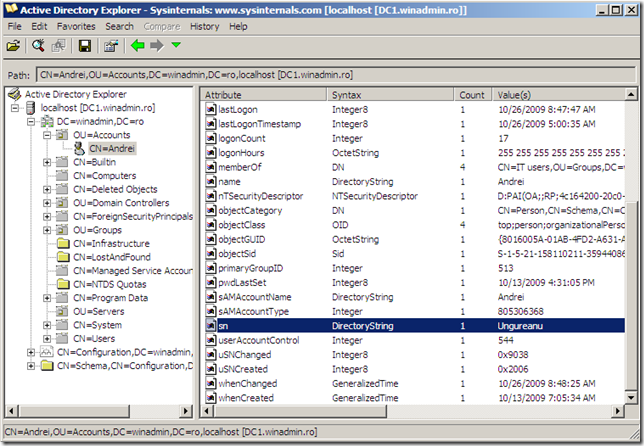Click the Search magnifier toolbar icon
Image resolution: width=644 pixels, height=446 pixels.
point(38,46)
